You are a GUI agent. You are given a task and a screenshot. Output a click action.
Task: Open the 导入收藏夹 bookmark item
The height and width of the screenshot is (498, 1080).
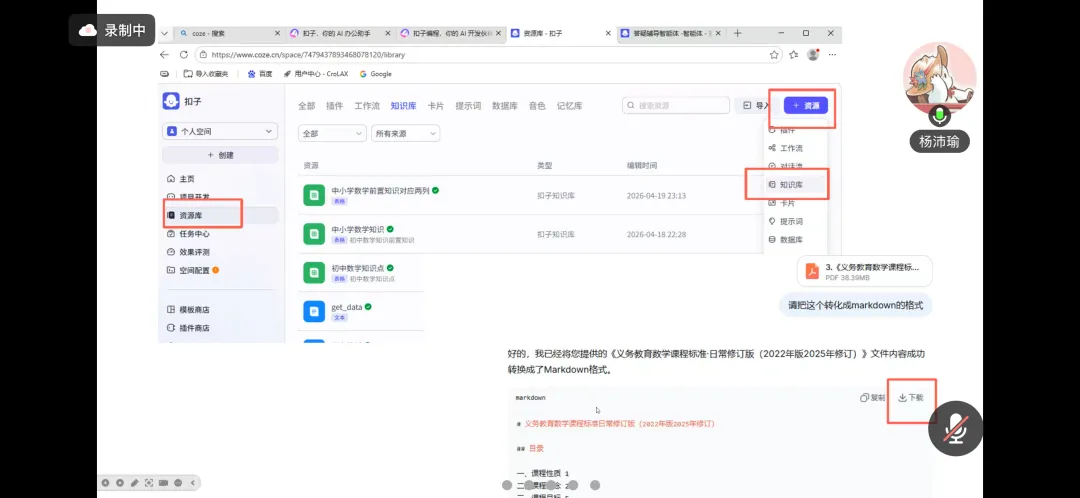(206, 74)
